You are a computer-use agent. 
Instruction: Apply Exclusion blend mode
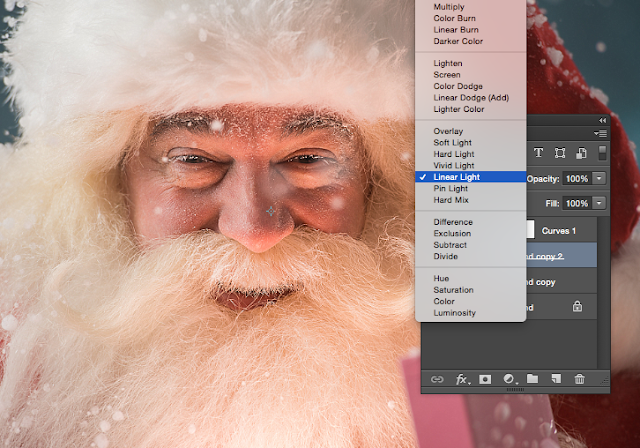[452, 233]
